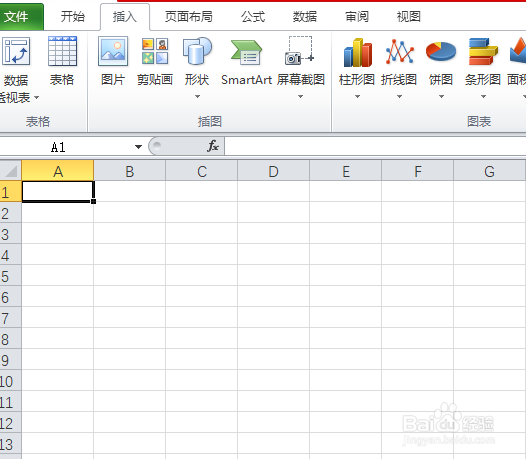Viewport: 526px width, 459px height.
Task: Click the 形状 shapes icon
Action: 197,51
